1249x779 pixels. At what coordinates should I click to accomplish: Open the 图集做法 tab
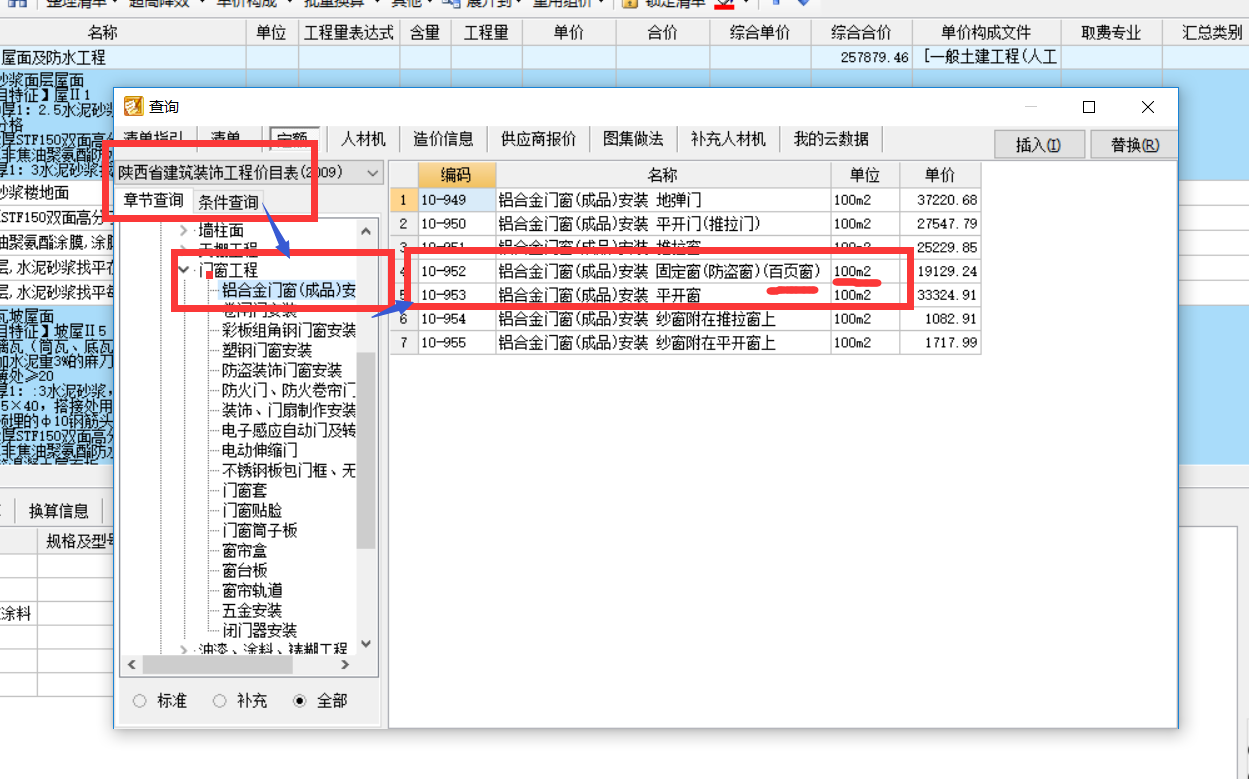pos(633,139)
